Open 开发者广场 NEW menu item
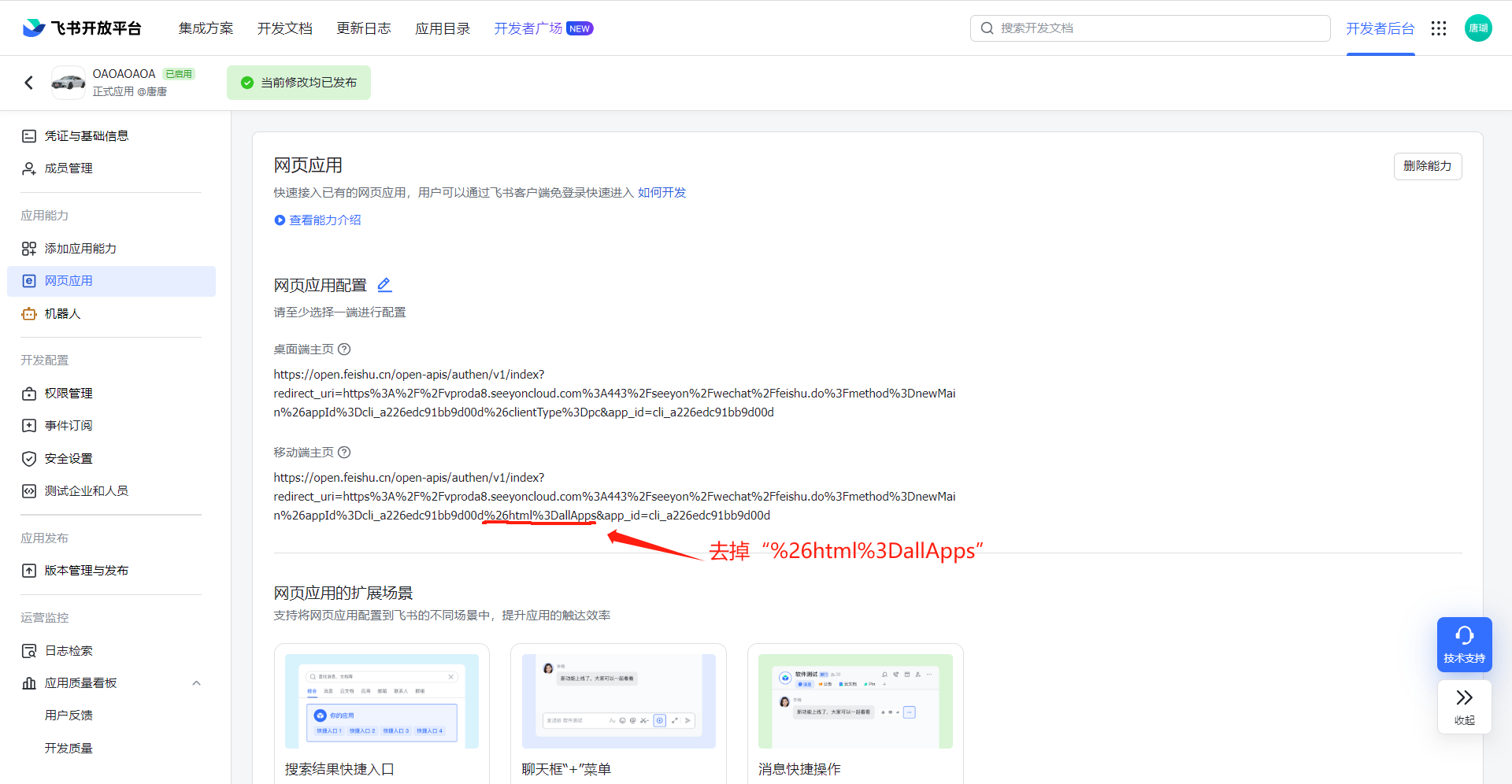This screenshot has width=1512, height=784. [x=543, y=28]
